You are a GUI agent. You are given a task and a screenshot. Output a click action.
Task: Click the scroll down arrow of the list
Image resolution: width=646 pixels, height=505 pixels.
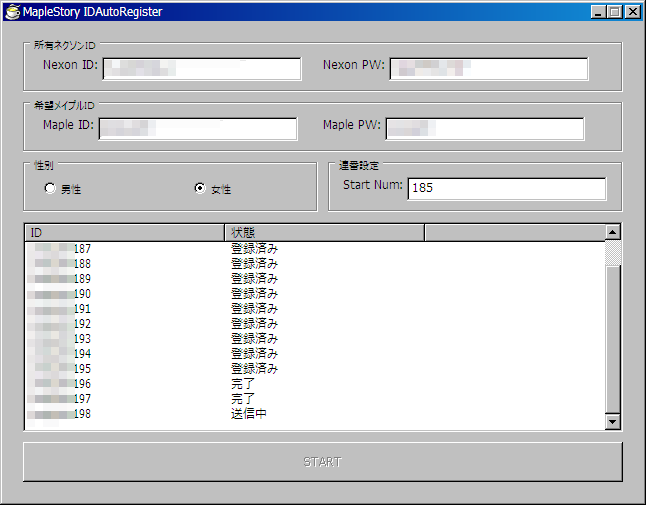(x=613, y=421)
